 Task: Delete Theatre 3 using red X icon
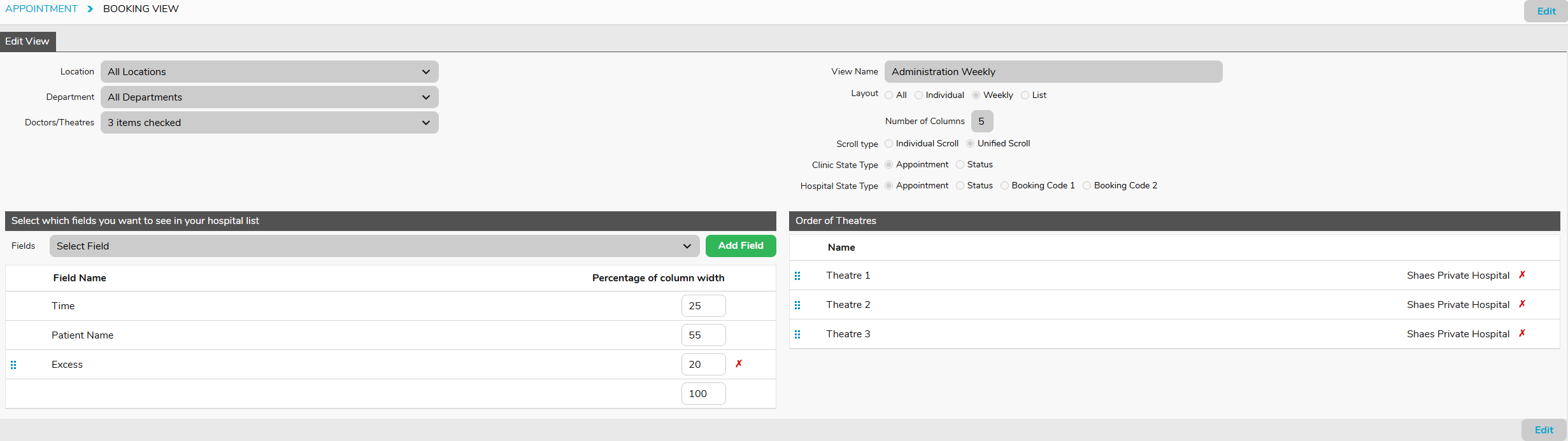tap(1522, 333)
